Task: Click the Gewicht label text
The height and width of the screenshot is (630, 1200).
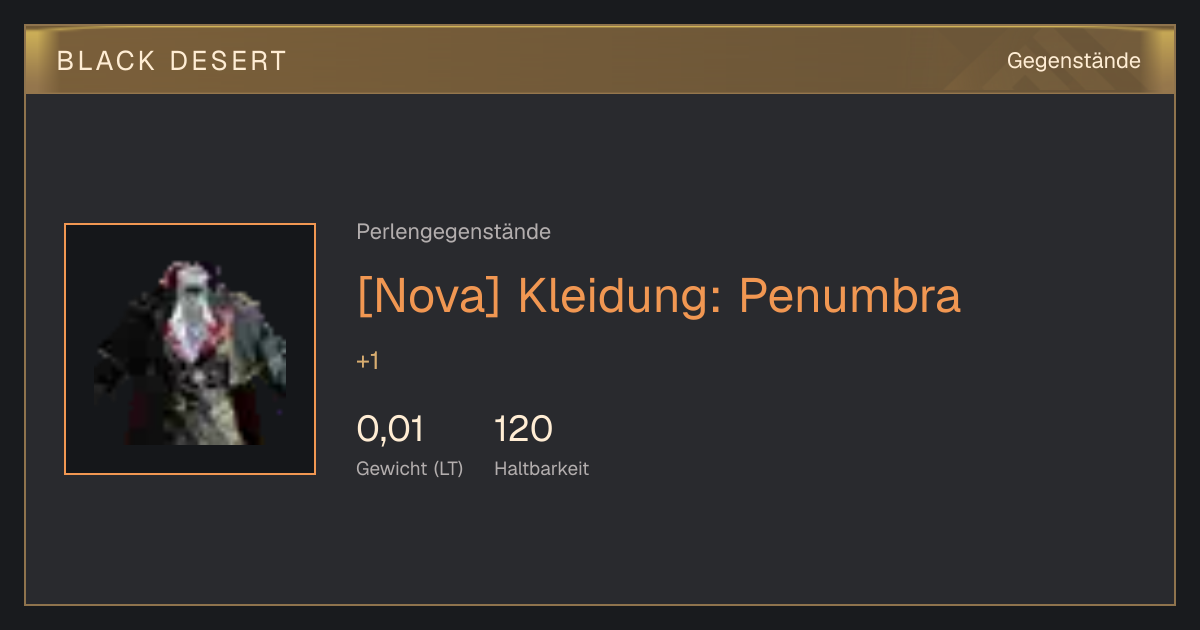Action: (x=391, y=469)
